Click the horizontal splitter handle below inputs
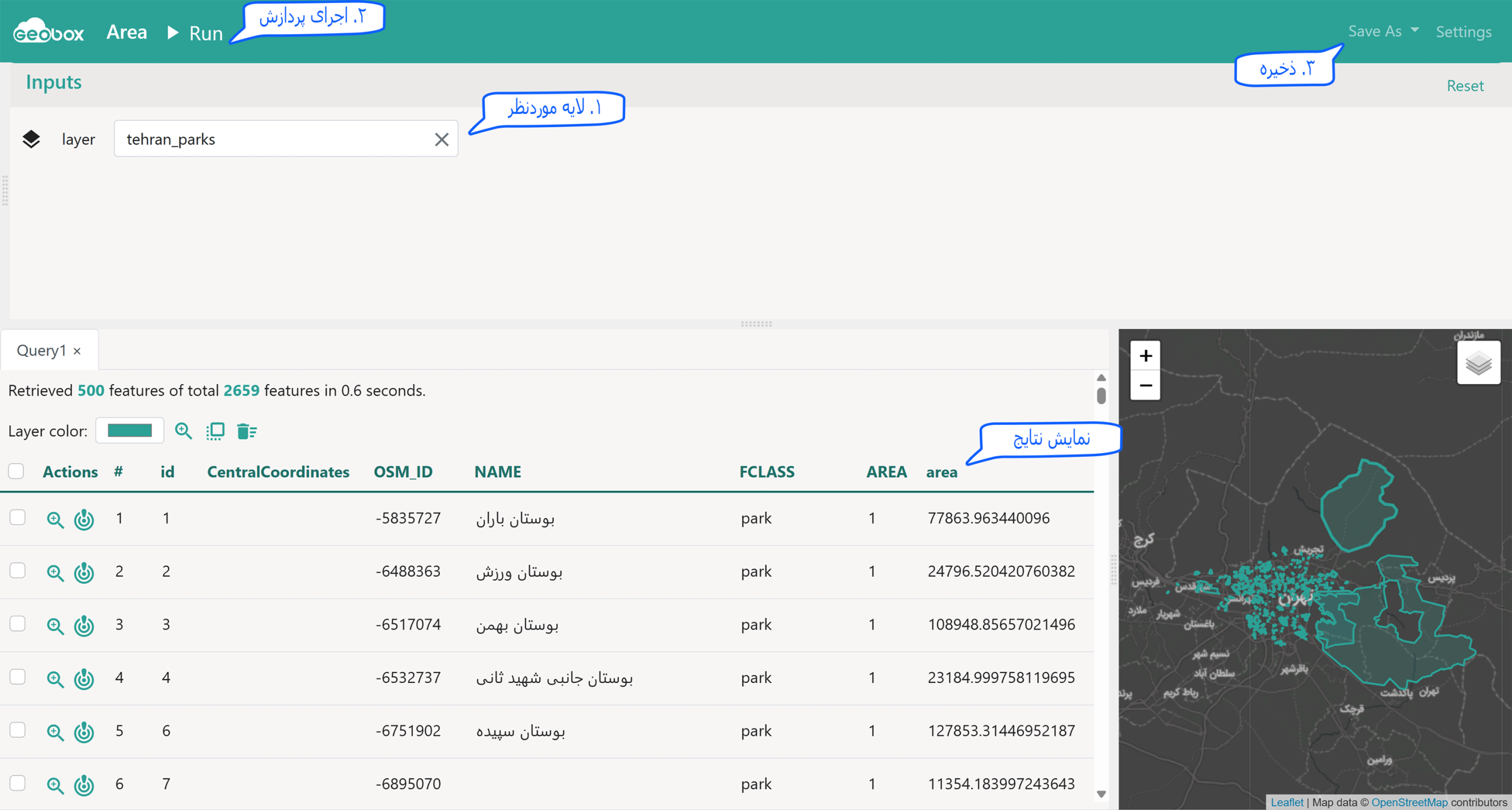 (756, 324)
